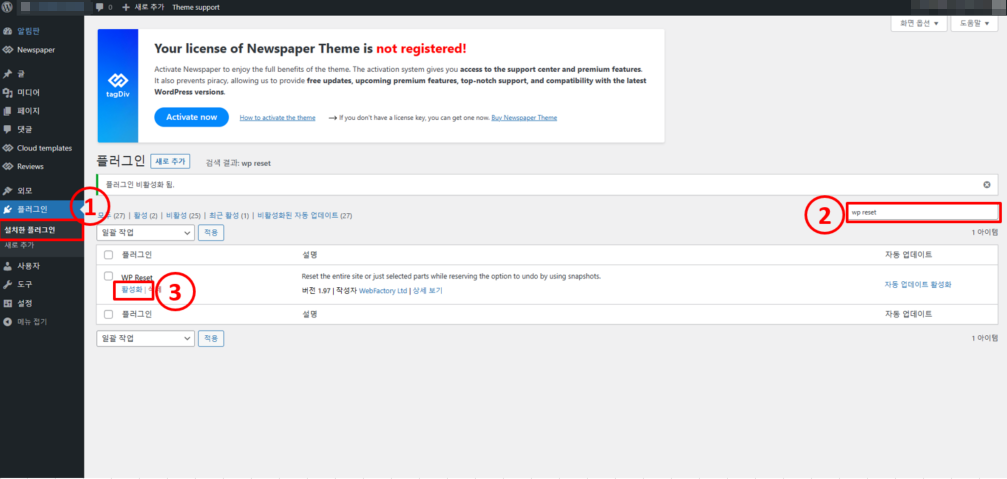This screenshot has width=1007, height=479.
Task: Click the bottom 적용 button
Action: point(211,338)
